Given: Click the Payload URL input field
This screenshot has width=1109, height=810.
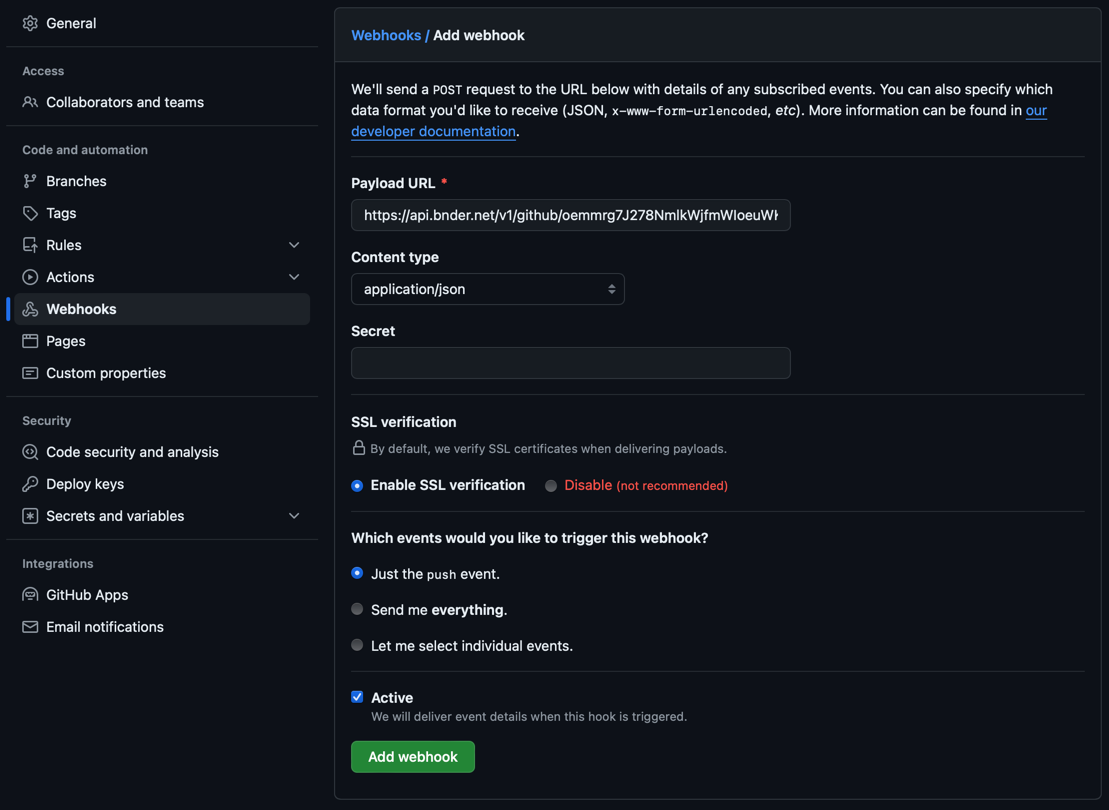Looking at the screenshot, I should (571, 215).
